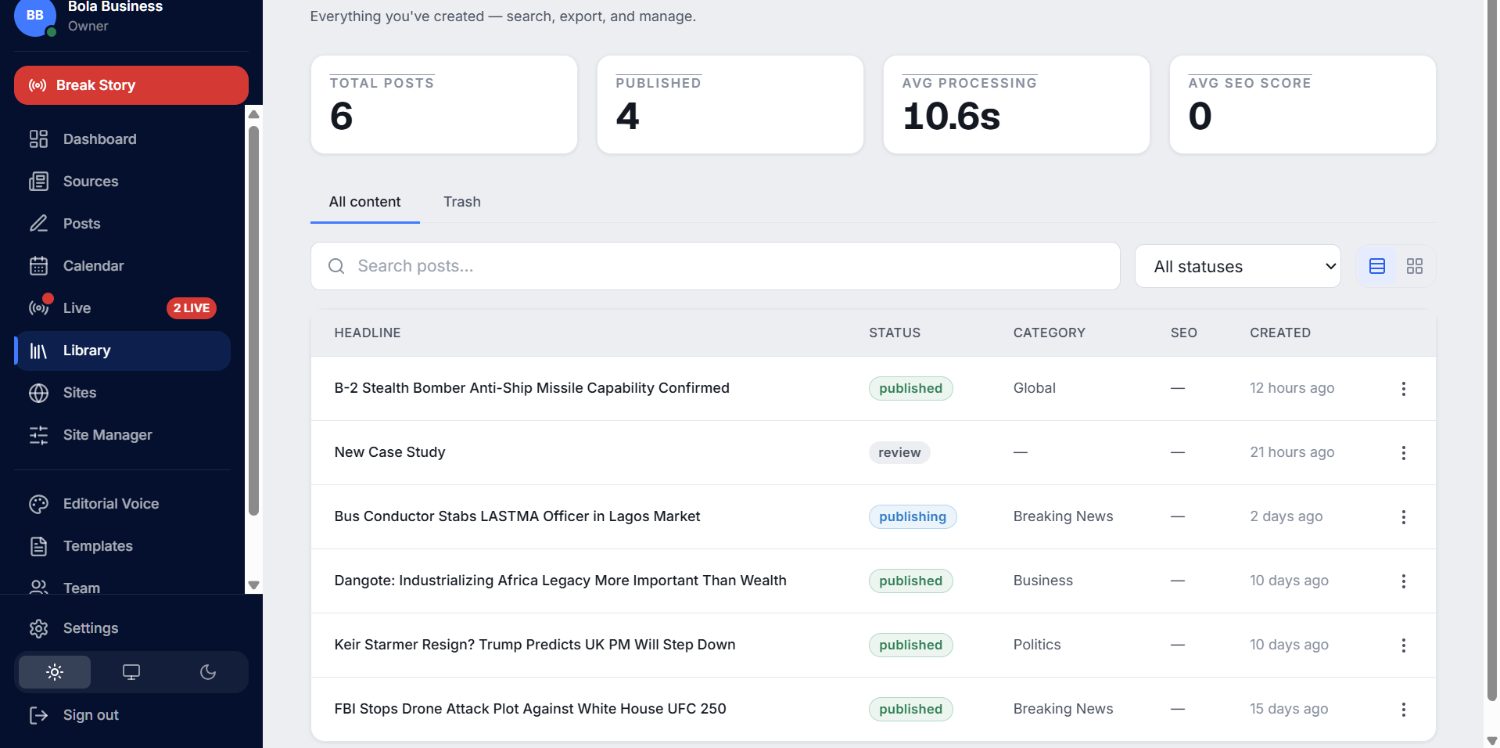The height and width of the screenshot is (748, 1500).
Task: Click the main page vertical scrollbar
Action: tap(1491, 350)
